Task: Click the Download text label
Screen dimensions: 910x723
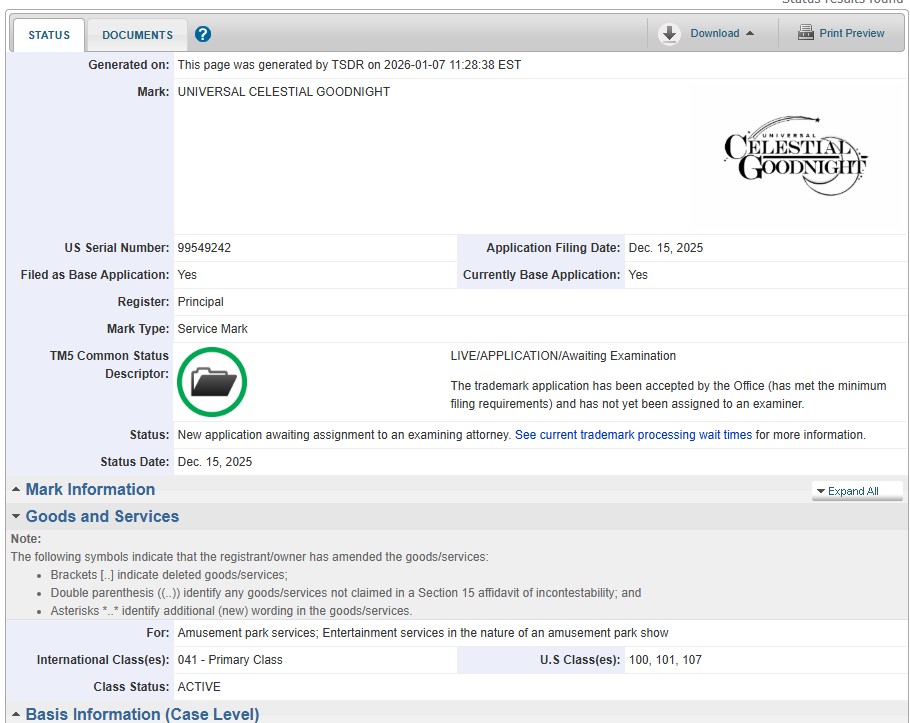Action: click(x=714, y=33)
